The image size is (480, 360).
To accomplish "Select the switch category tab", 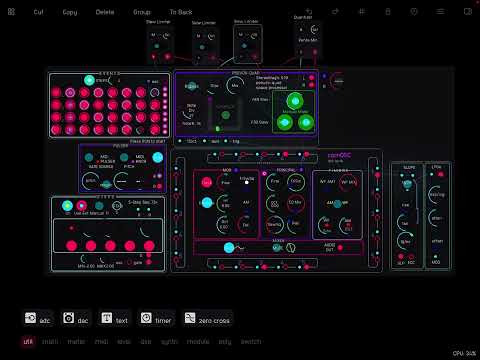I will pos(251,342).
